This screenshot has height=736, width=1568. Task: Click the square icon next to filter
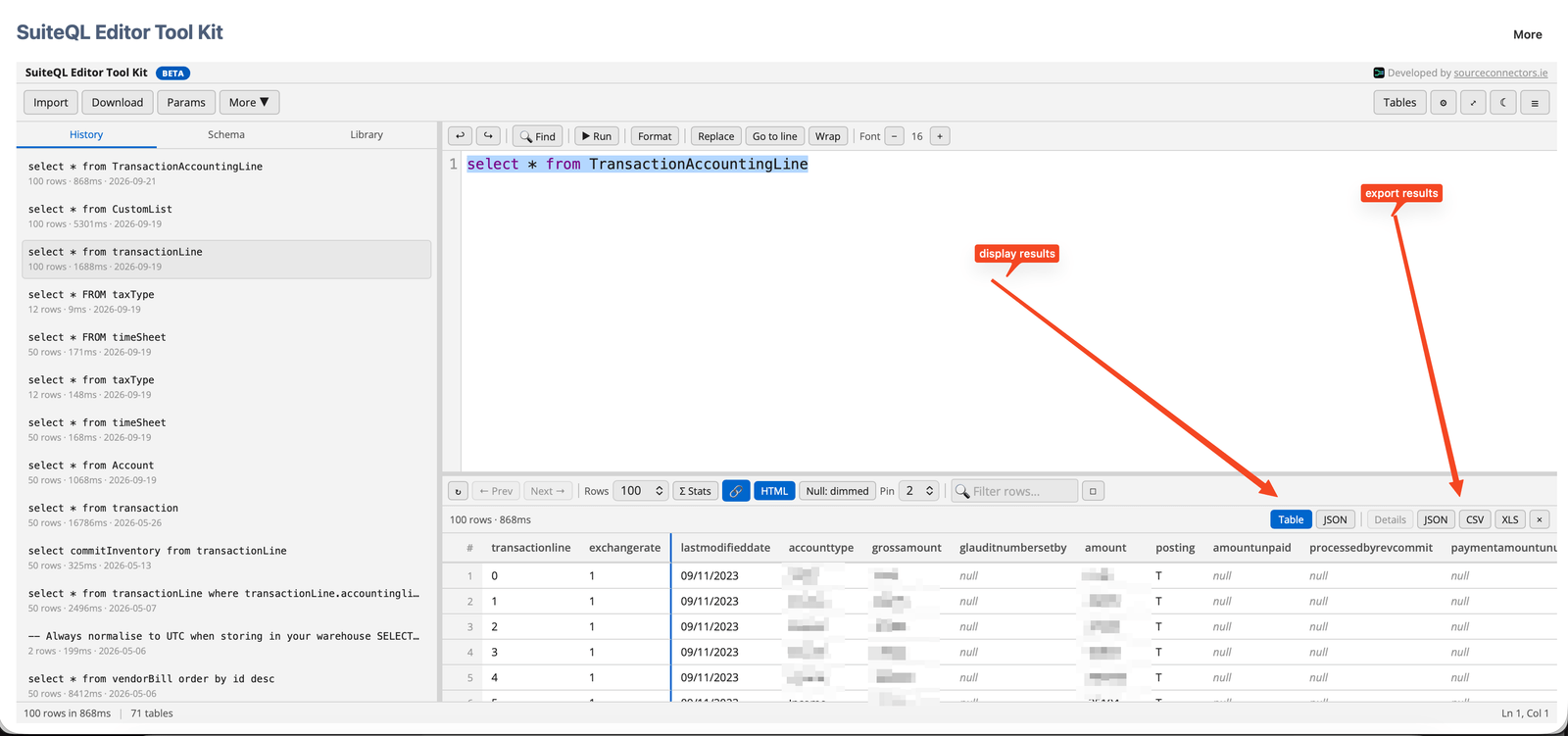click(1093, 491)
